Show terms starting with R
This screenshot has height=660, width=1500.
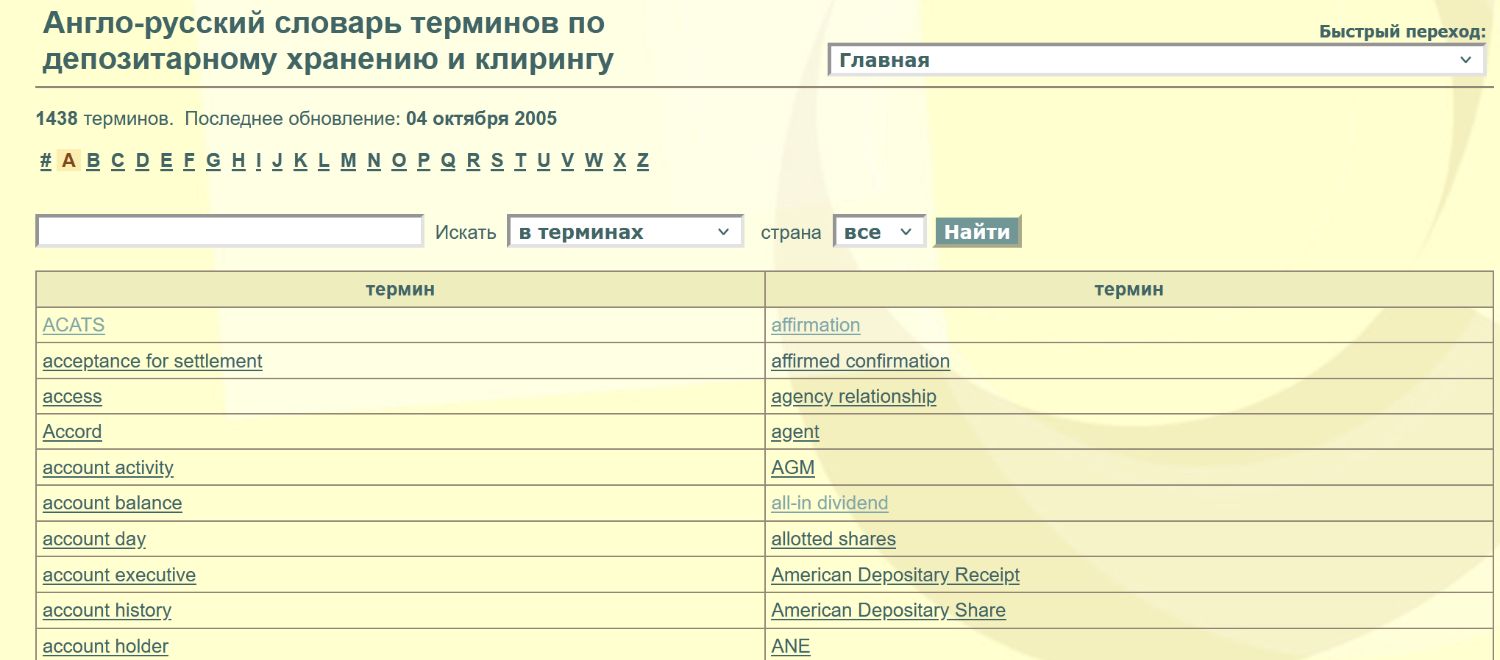(473, 160)
